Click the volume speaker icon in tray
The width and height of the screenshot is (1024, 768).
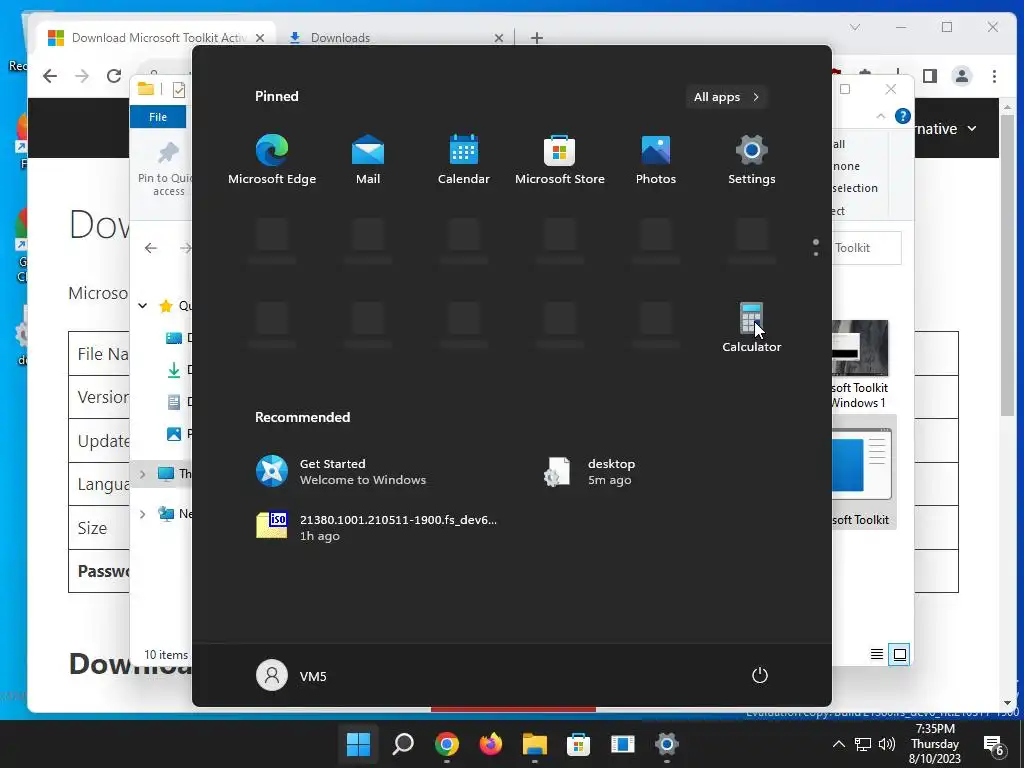886,744
